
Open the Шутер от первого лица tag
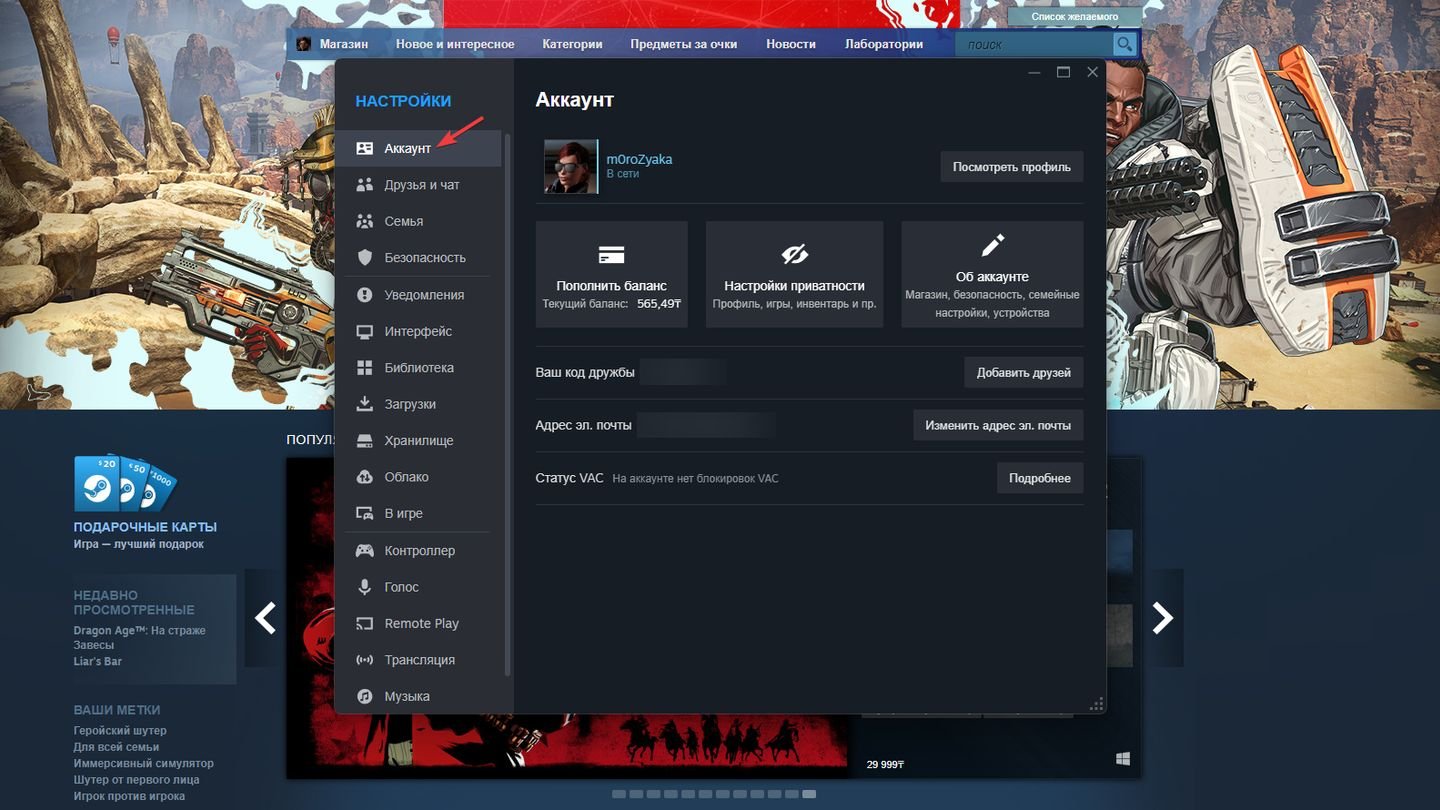click(x=136, y=779)
